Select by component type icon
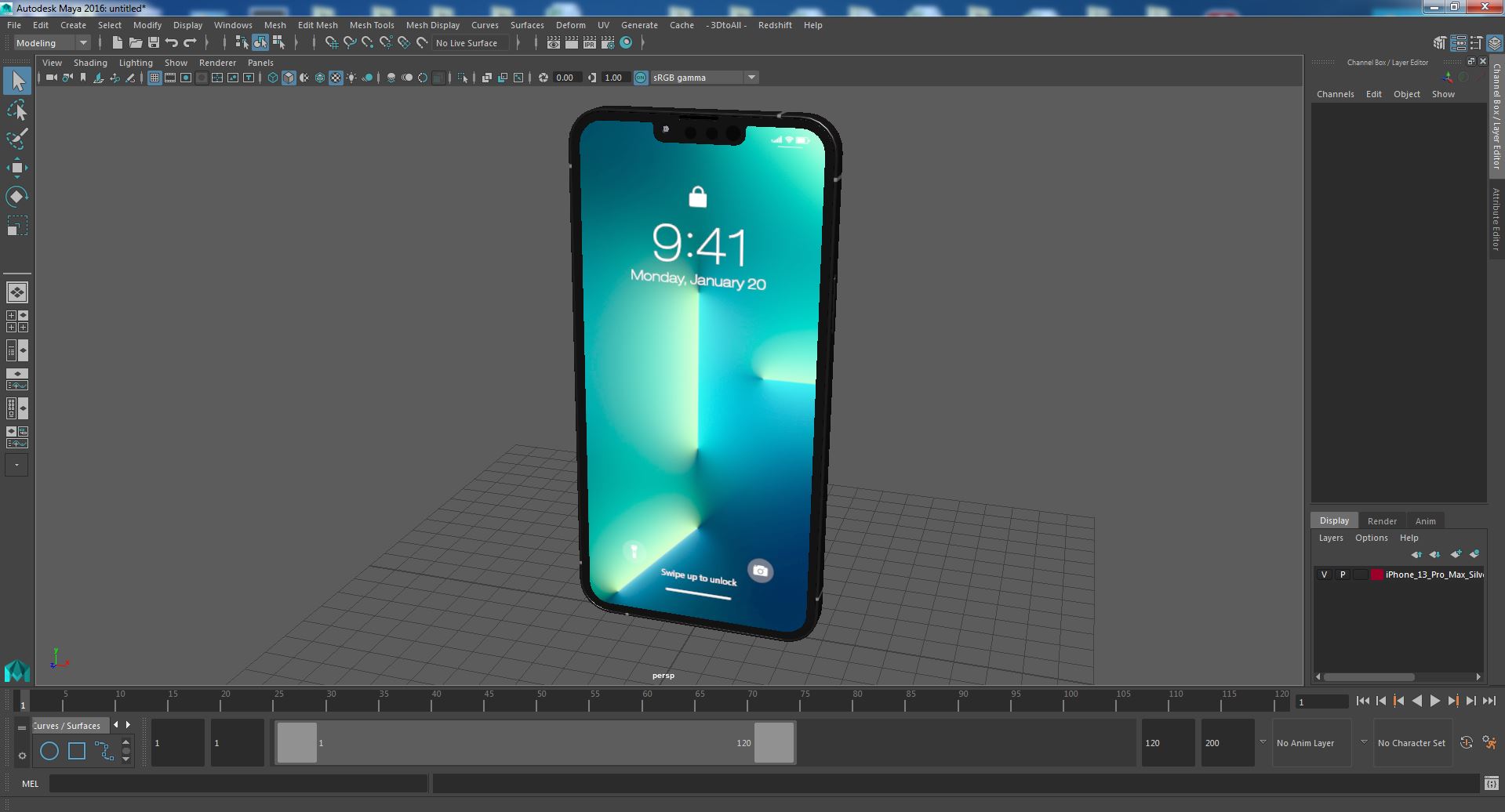 (278, 43)
